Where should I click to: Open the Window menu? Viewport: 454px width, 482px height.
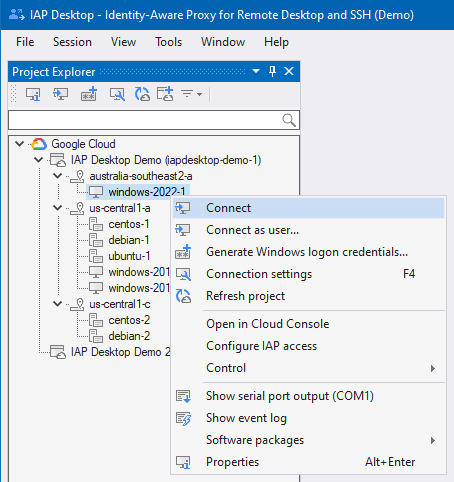[223, 42]
